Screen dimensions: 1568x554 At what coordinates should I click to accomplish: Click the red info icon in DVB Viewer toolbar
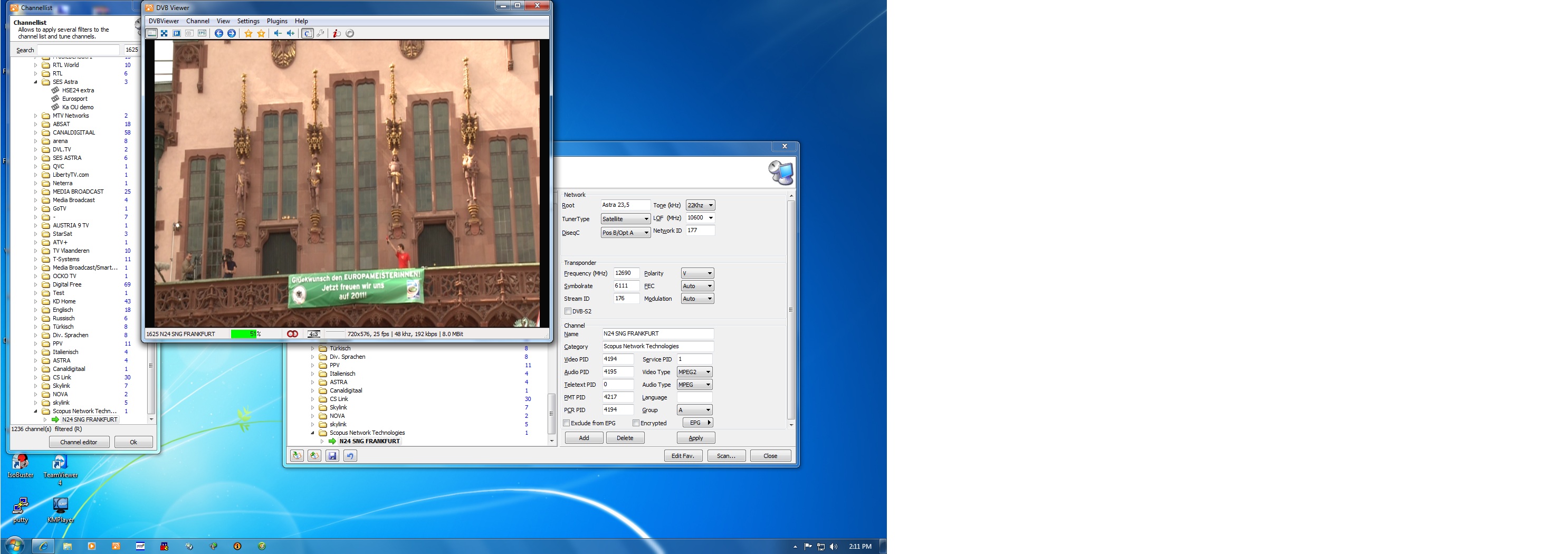click(x=337, y=33)
